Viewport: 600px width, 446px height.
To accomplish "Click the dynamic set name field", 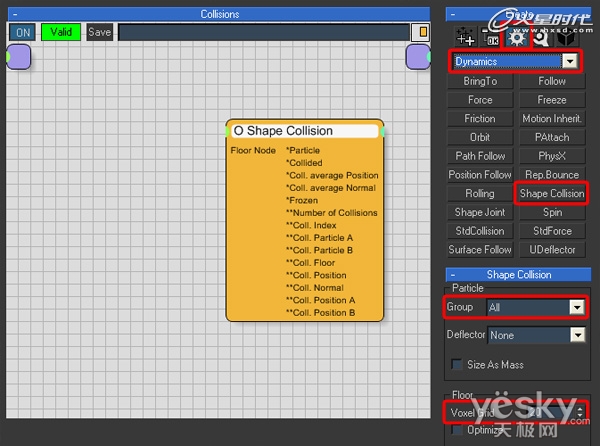I will 264,32.
